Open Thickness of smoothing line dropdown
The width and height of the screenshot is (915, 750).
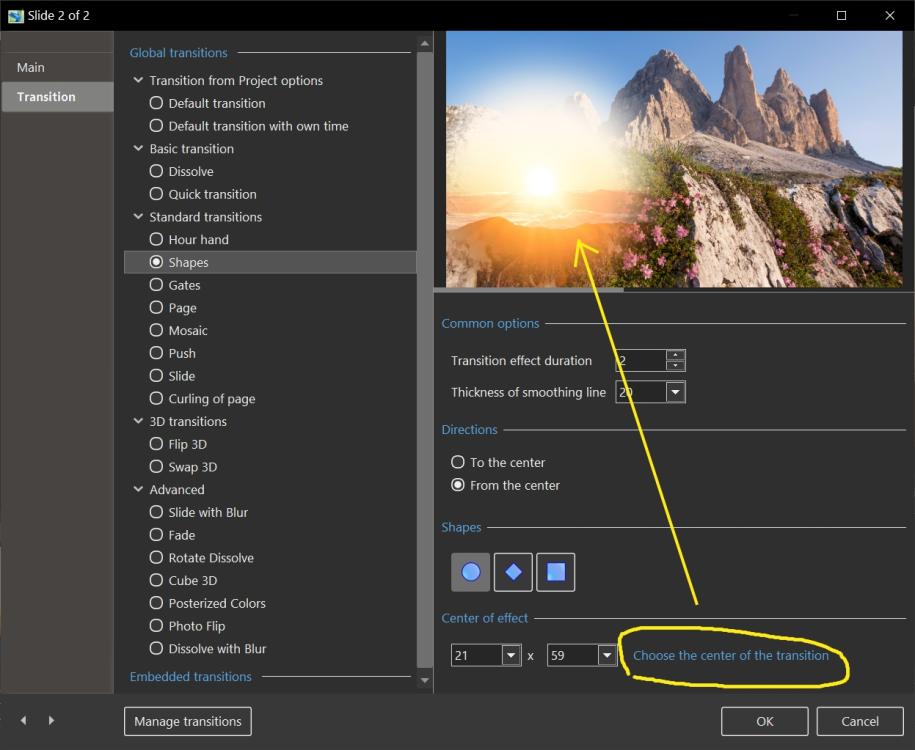click(676, 392)
